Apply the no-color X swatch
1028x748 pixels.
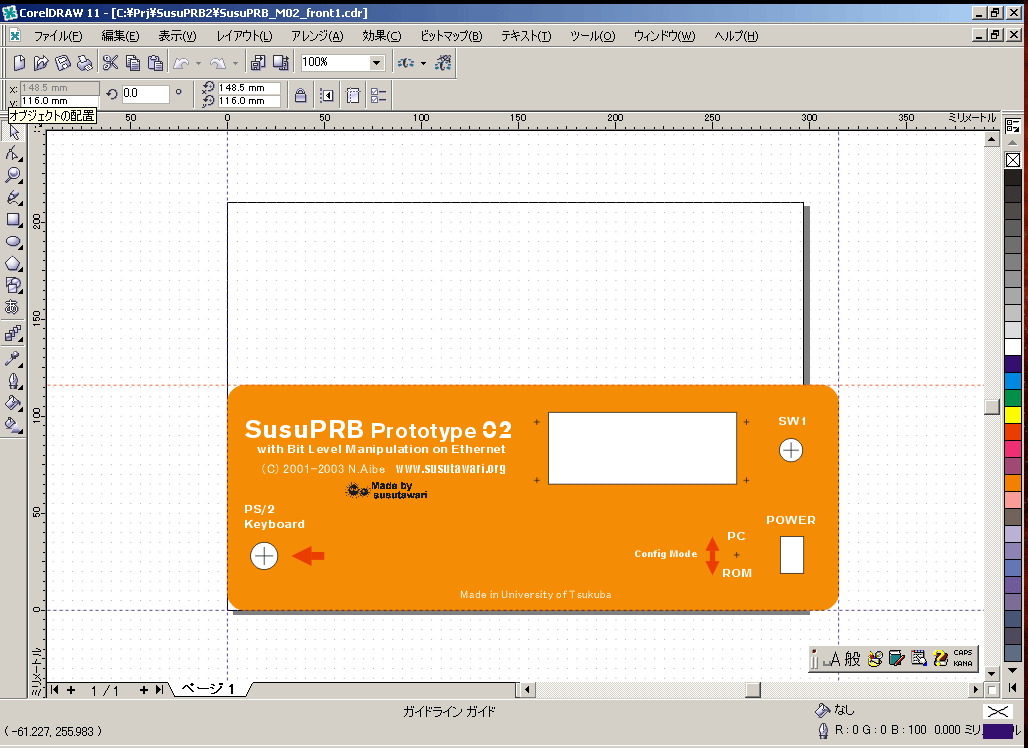[1013, 160]
